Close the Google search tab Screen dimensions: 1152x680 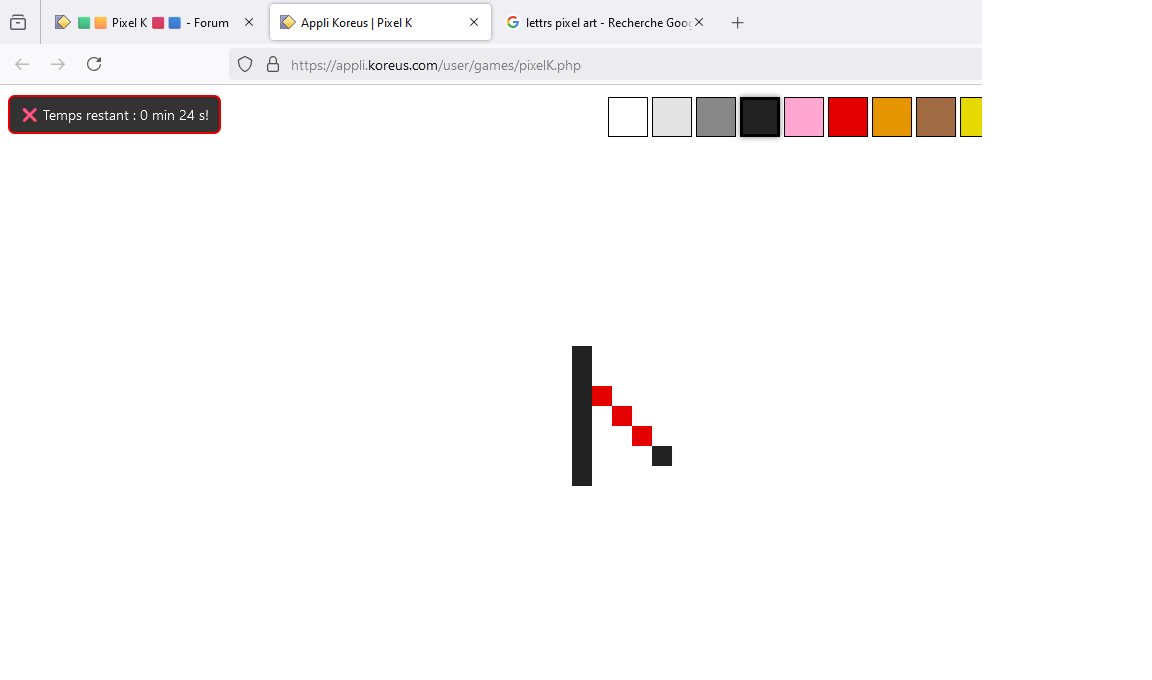(x=699, y=22)
